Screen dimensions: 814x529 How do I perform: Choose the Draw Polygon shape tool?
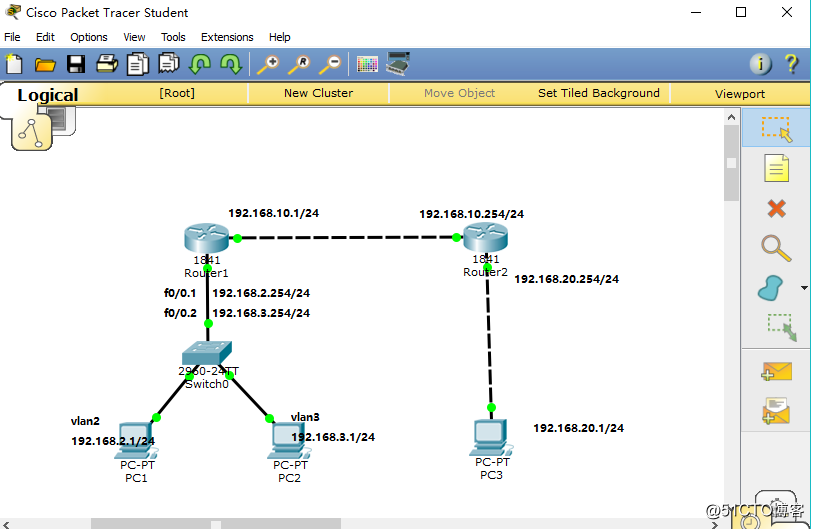point(770,288)
